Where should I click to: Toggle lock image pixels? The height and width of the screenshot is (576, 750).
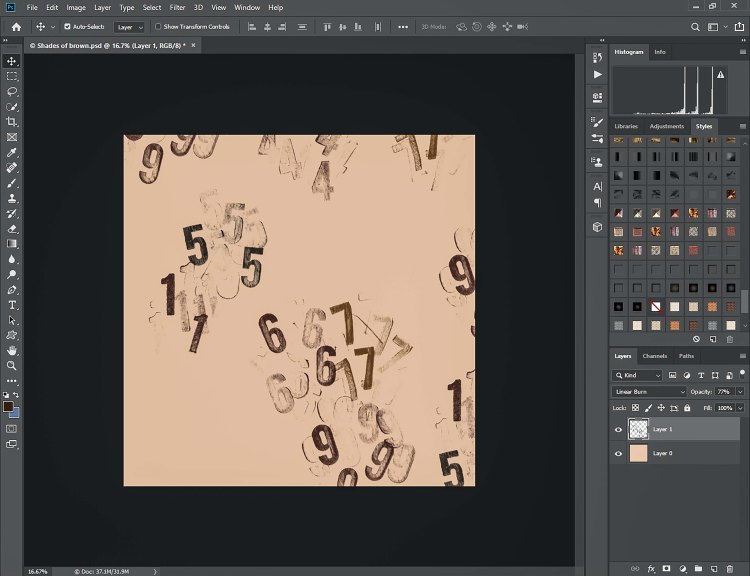pos(648,408)
